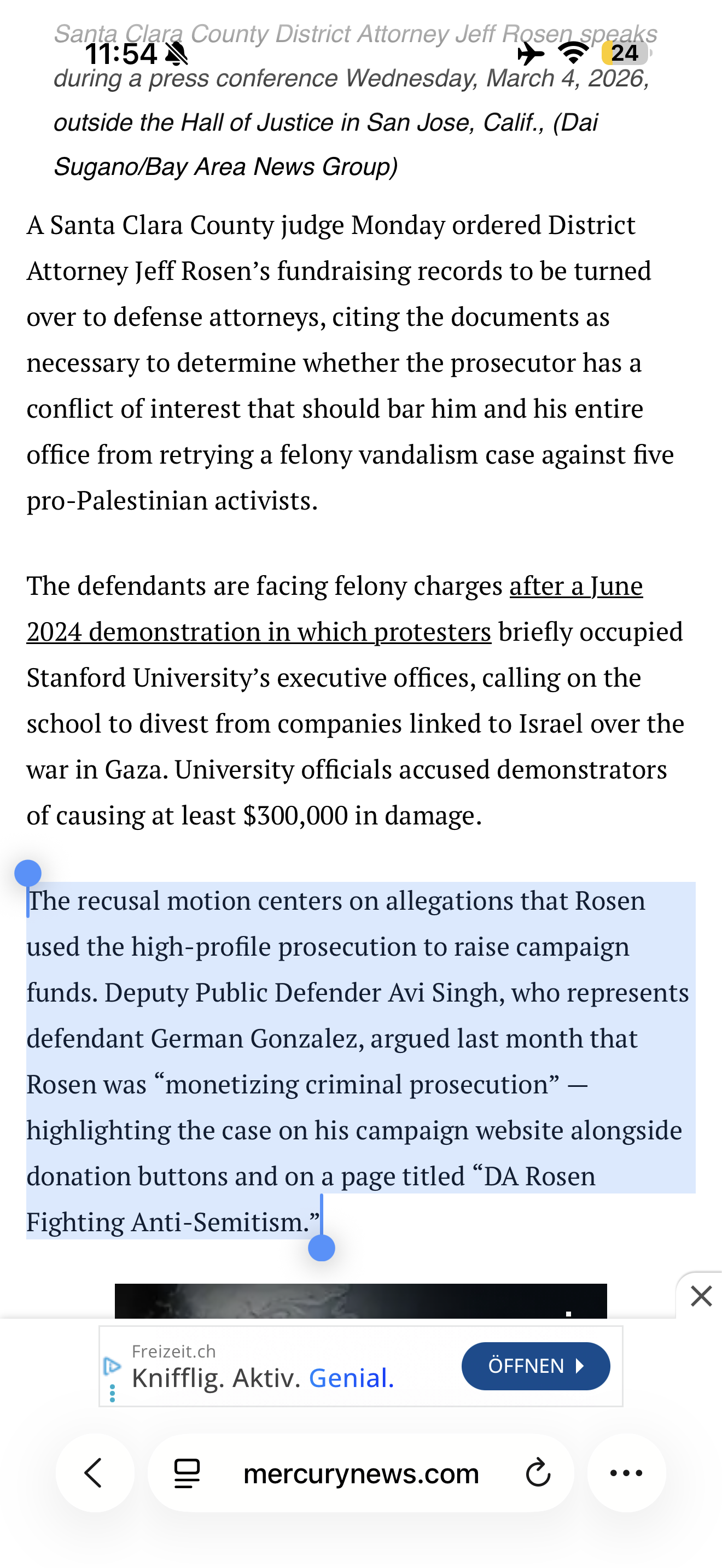Screen dimensions: 722x1568
Task: Tap the silent mode bell icon
Action: pyautogui.click(x=177, y=54)
